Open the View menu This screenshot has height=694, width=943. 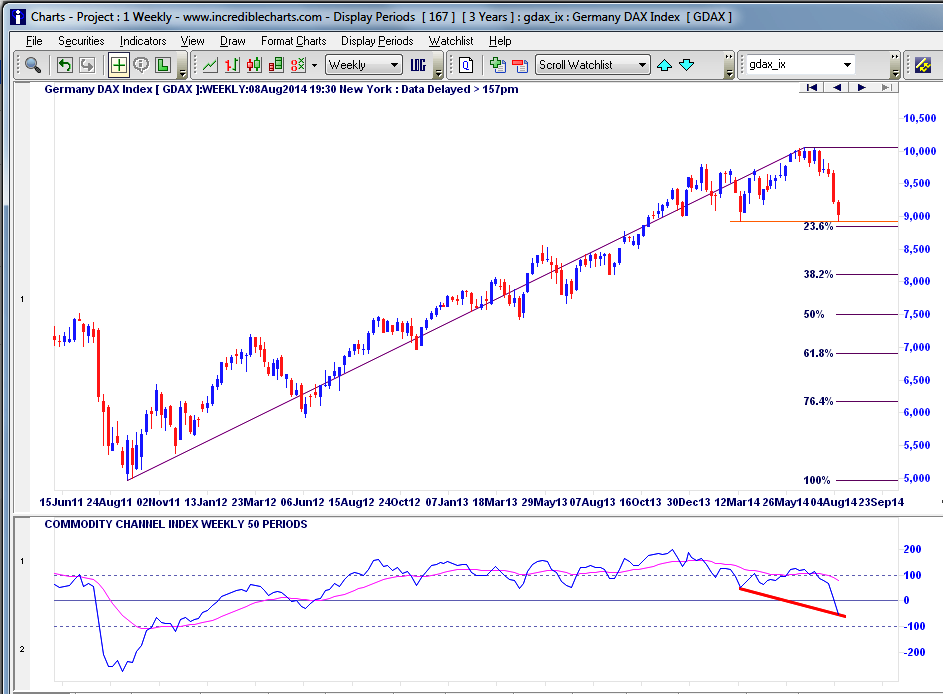point(192,41)
